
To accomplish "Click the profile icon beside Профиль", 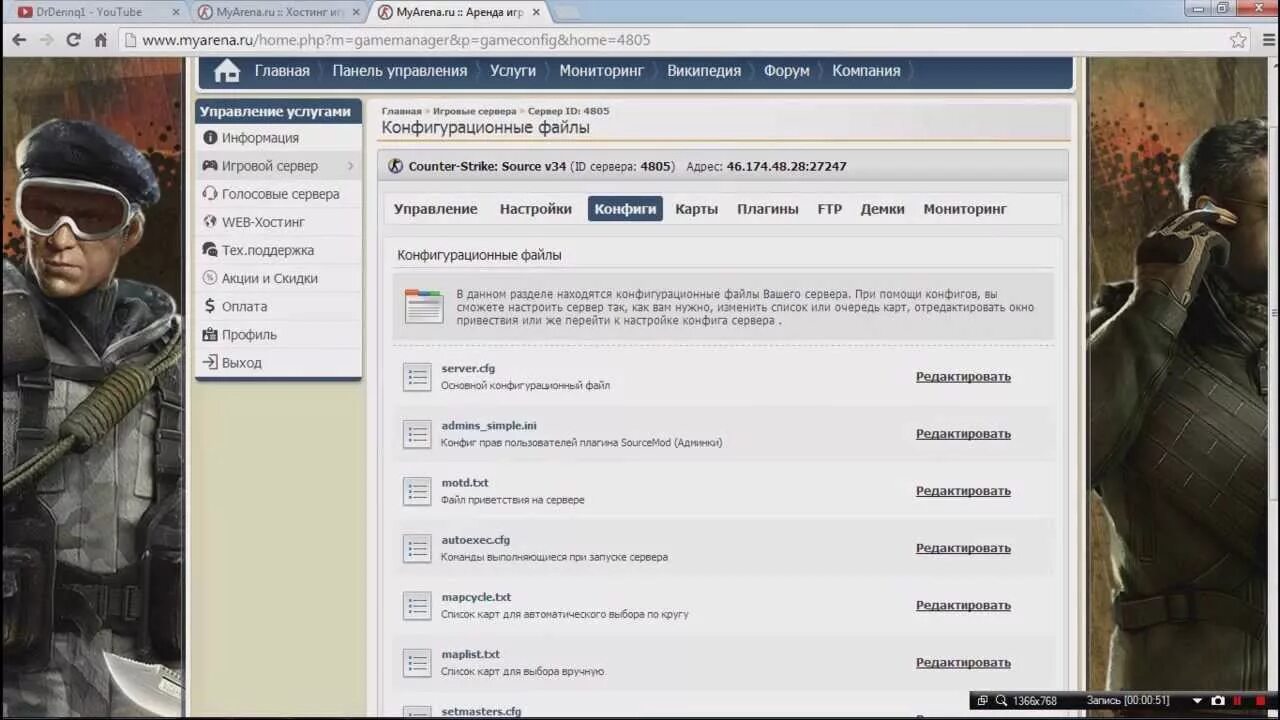I will click(210, 334).
